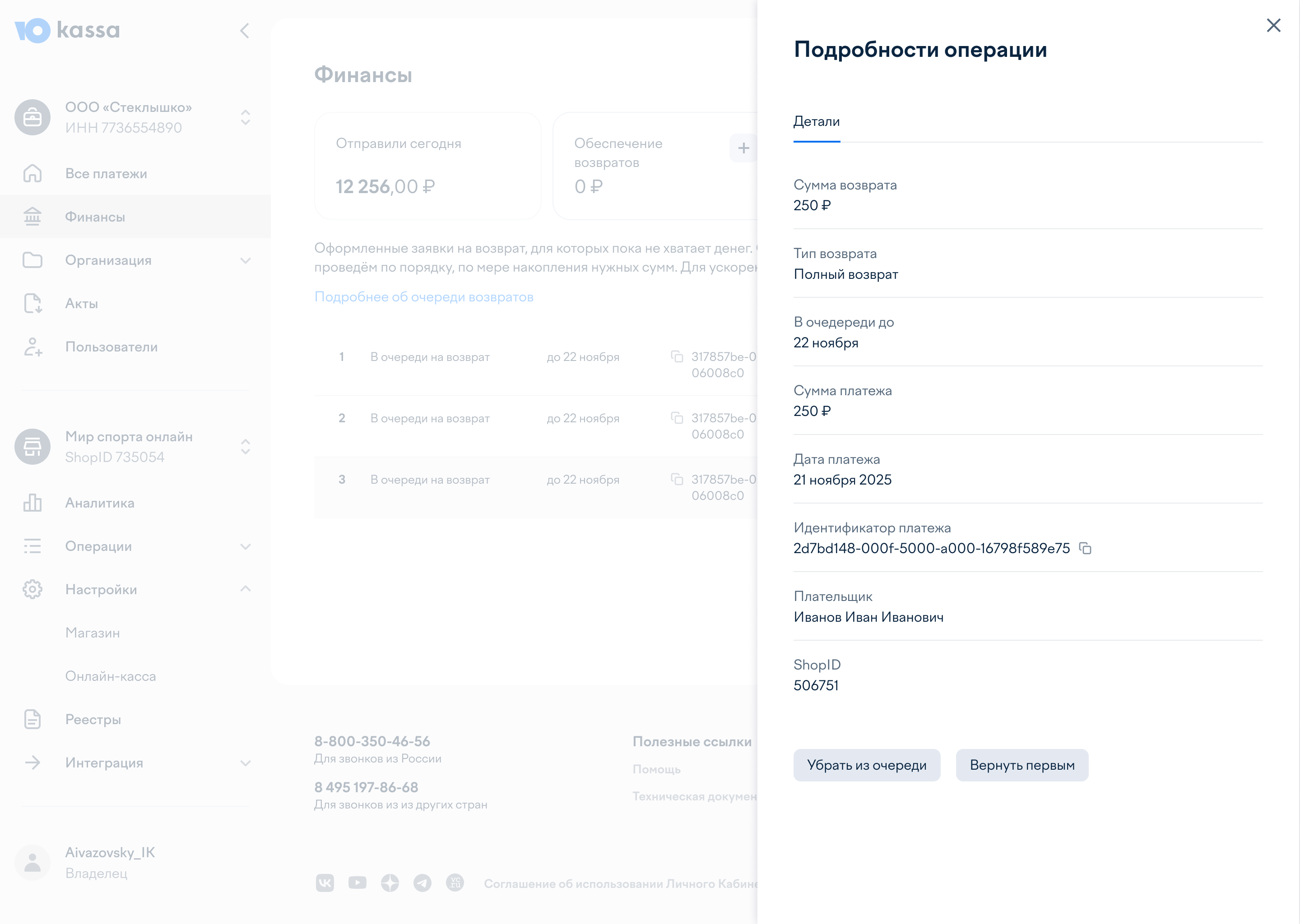
Task: Open Аналитика in sidebar
Action: (135, 503)
